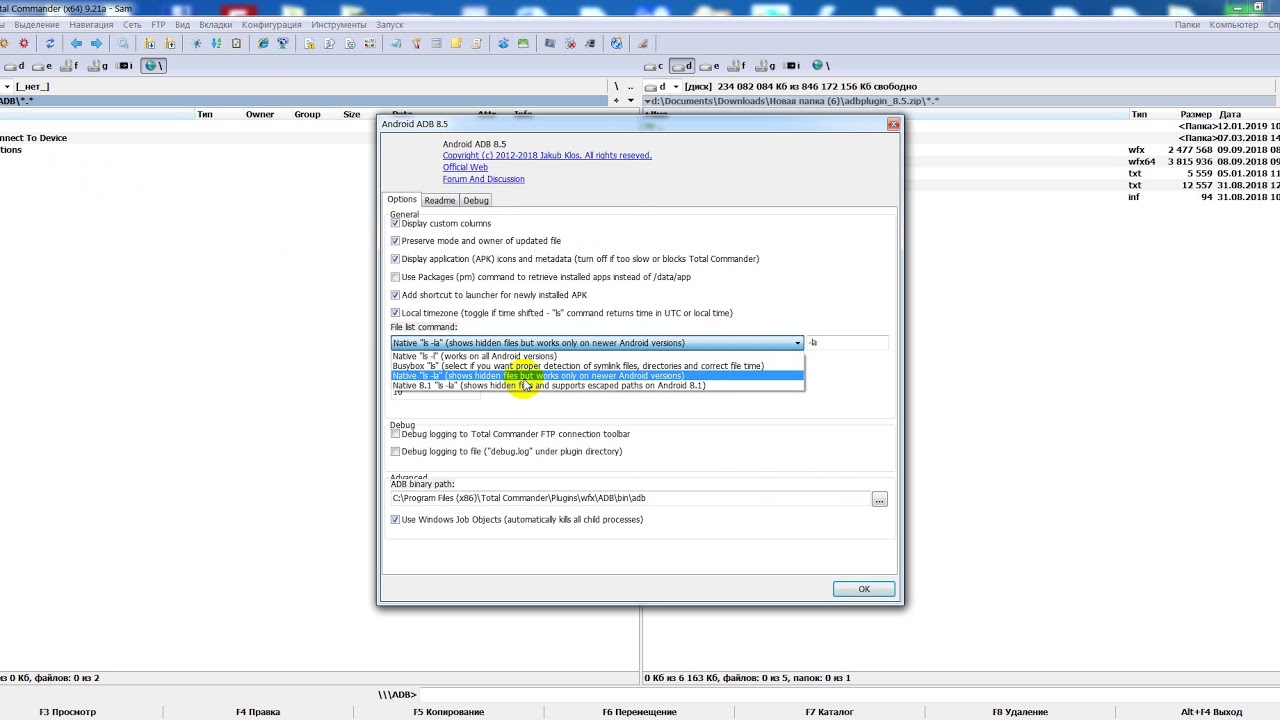Toggle Display application (APK) icons and metadata
The height and width of the screenshot is (720, 1280).
click(x=395, y=259)
